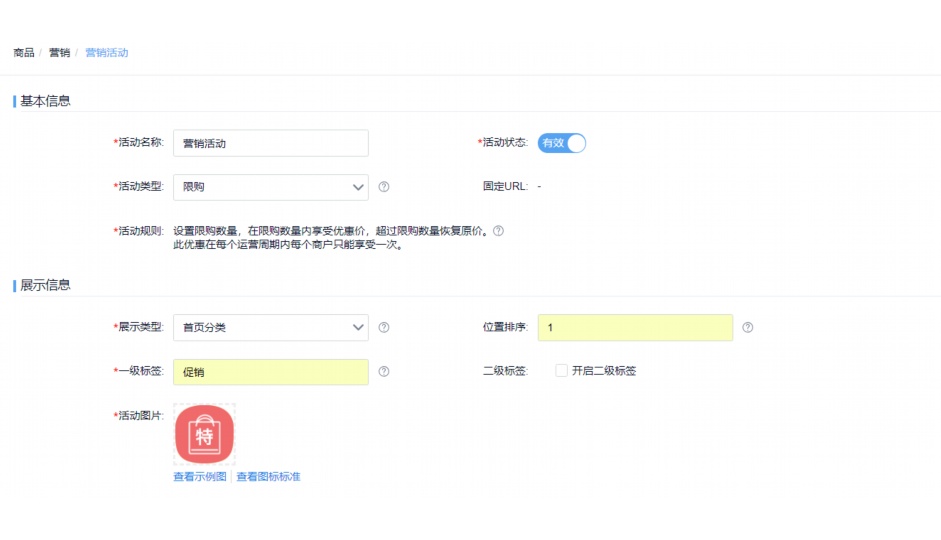Expand the 展示类型 首页分类 dropdown

coord(270,327)
